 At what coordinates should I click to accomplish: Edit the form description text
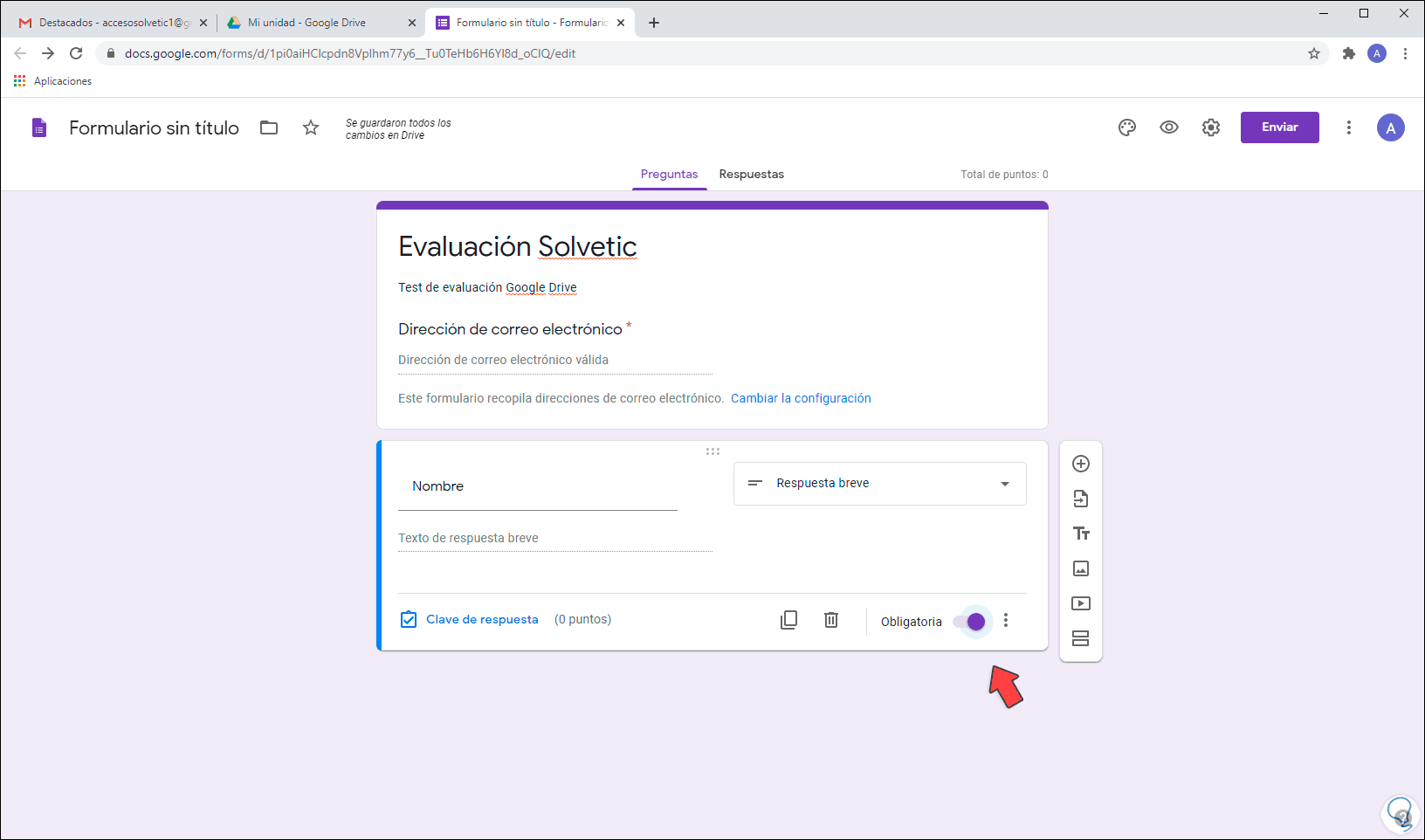[487, 287]
